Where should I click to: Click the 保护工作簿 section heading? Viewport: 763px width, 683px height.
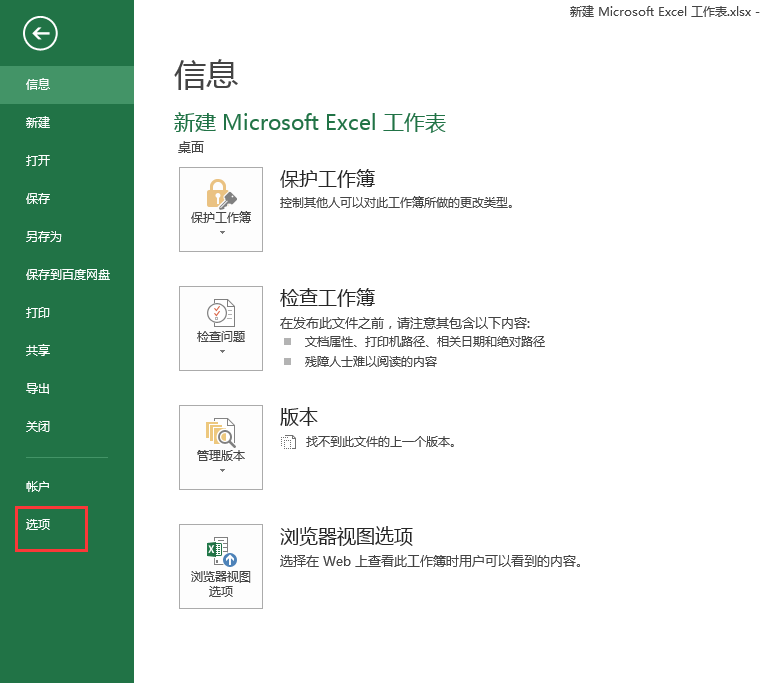click(327, 179)
